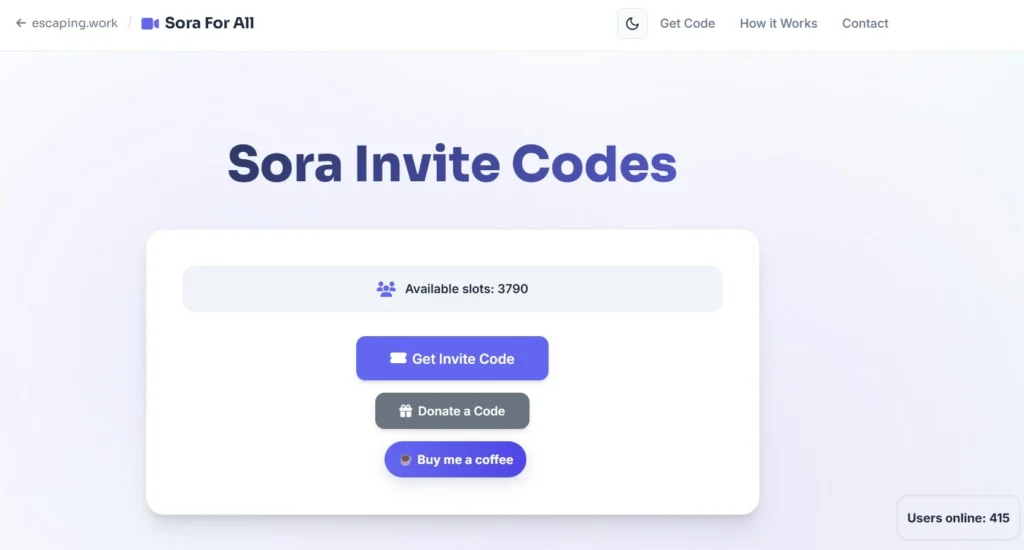Select the Available slots: 3790 text
This screenshot has width=1024, height=550.
[466, 289]
